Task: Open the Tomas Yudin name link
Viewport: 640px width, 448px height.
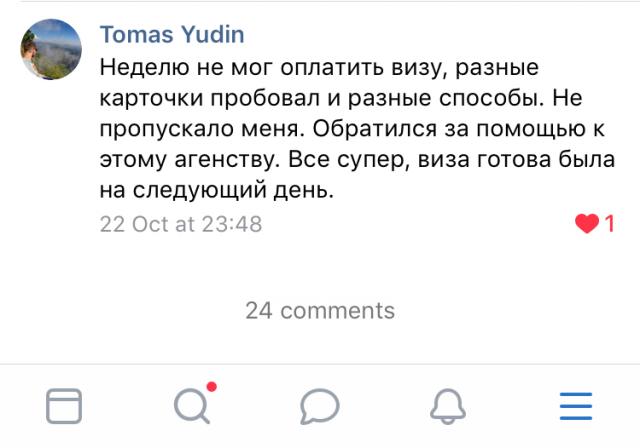Action: pos(172,35)
